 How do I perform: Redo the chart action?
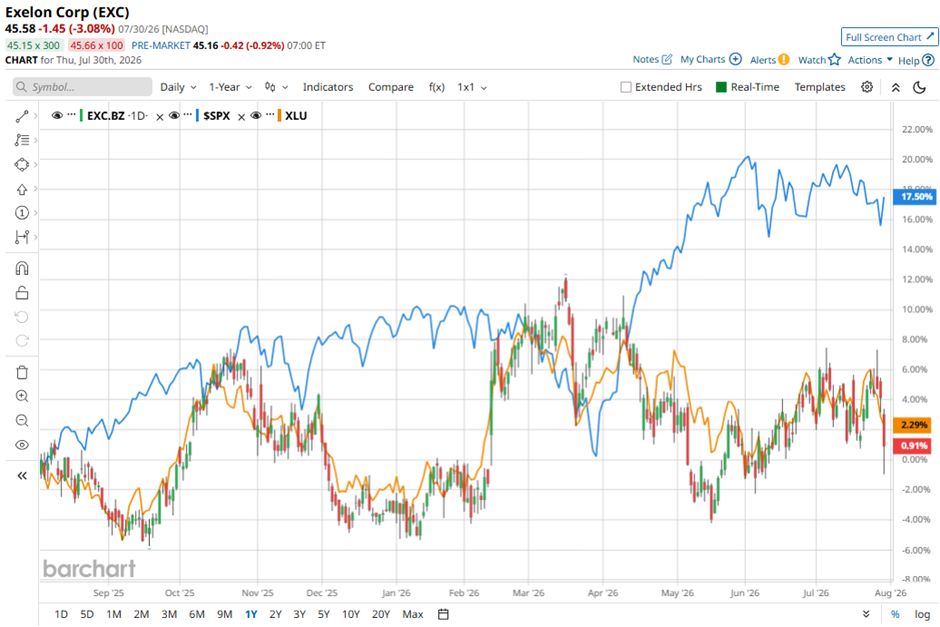click(x=22, y=340)
